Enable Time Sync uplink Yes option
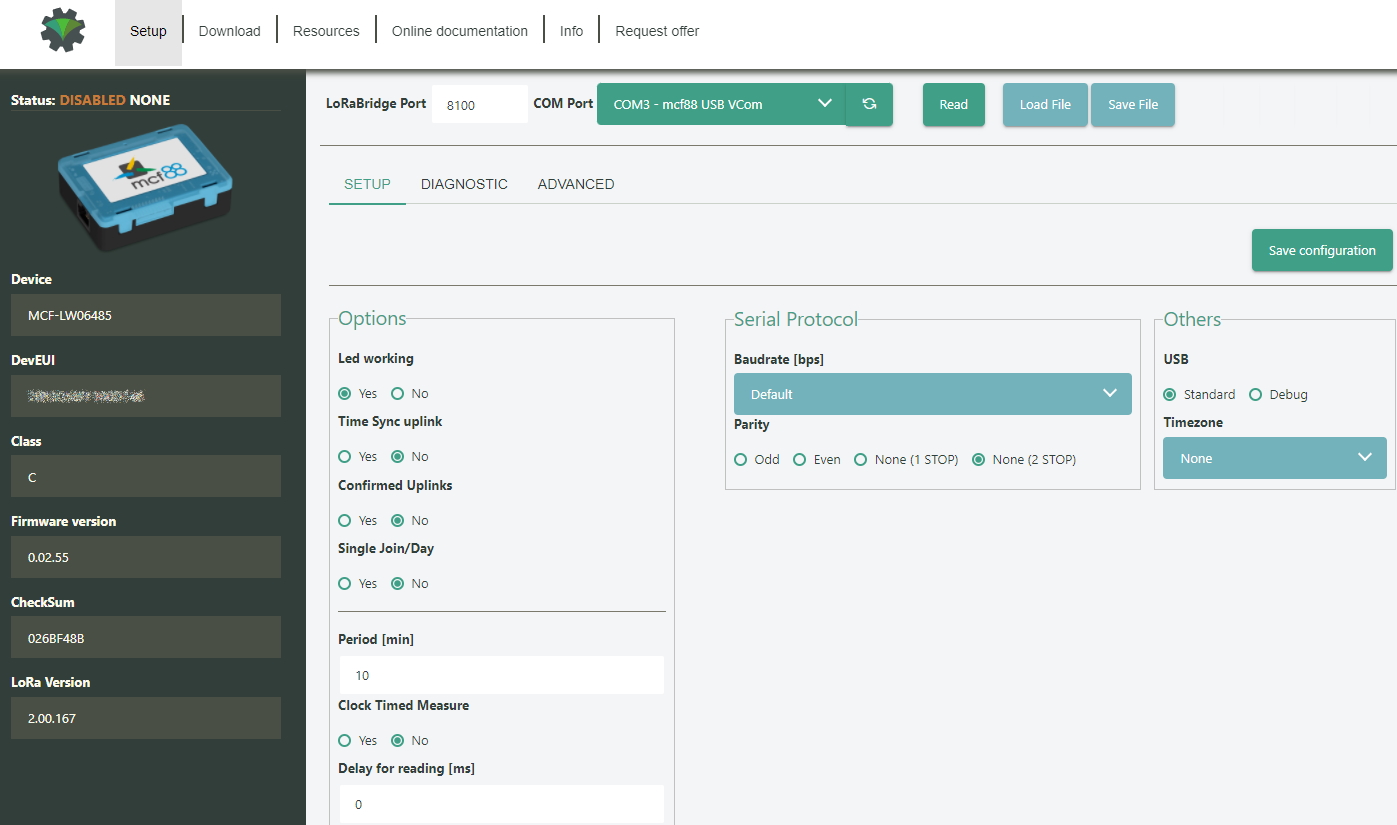Screen dimensions: 1397x825 click(x=345, y=457)
